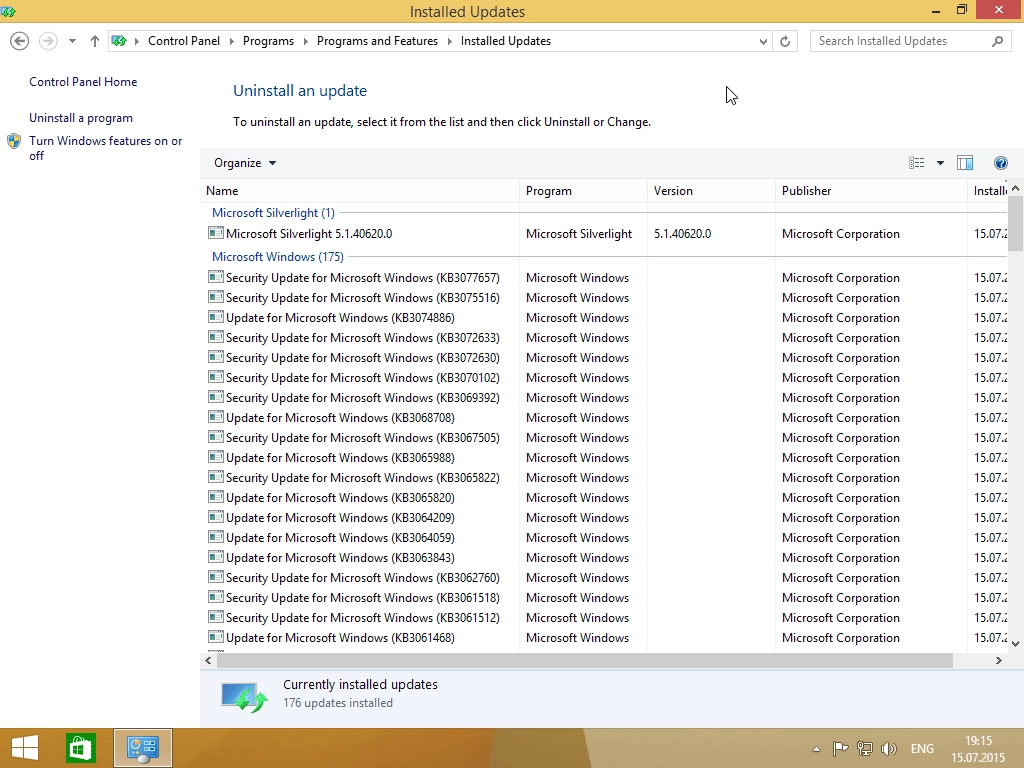
Task: Click the horizontal scrollbar left arrow
Action: coord(208,660)
